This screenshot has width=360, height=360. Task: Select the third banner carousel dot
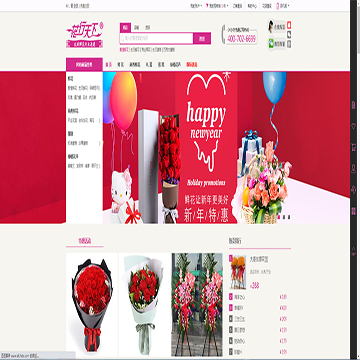[x=289, y=217]
